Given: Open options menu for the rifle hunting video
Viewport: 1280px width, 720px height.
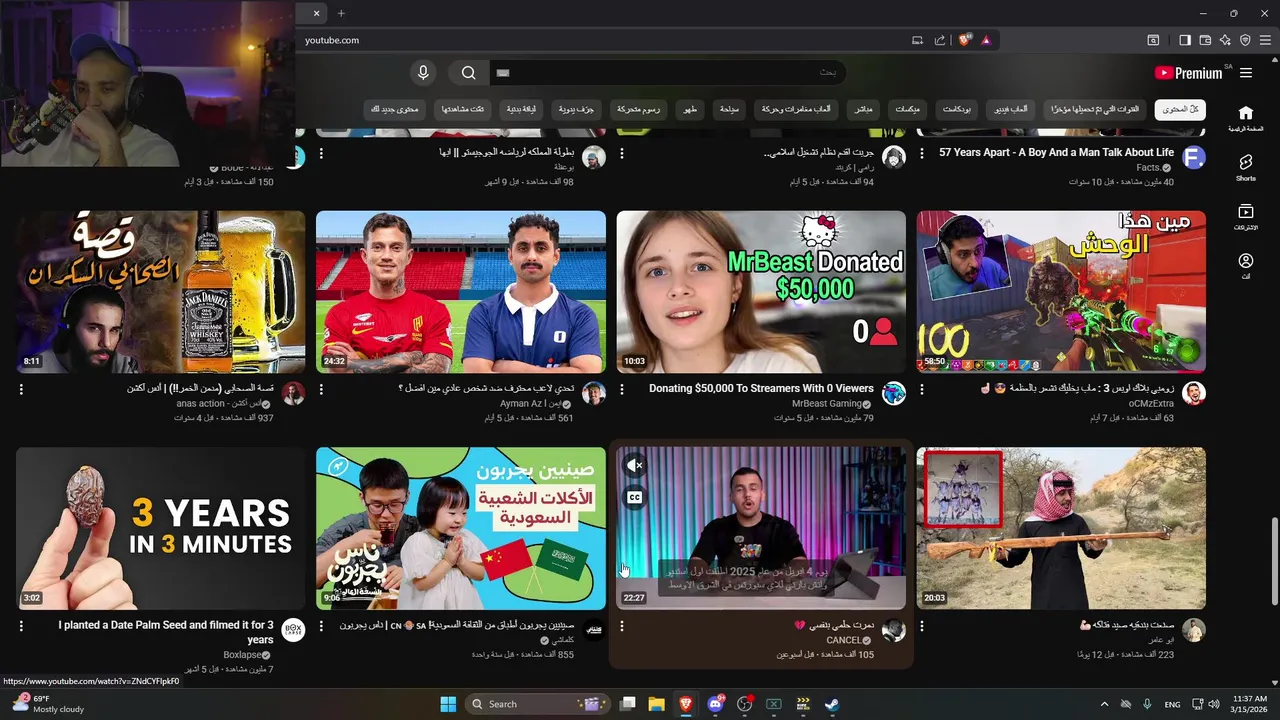Looking at the screenshot, I should 922,626.
